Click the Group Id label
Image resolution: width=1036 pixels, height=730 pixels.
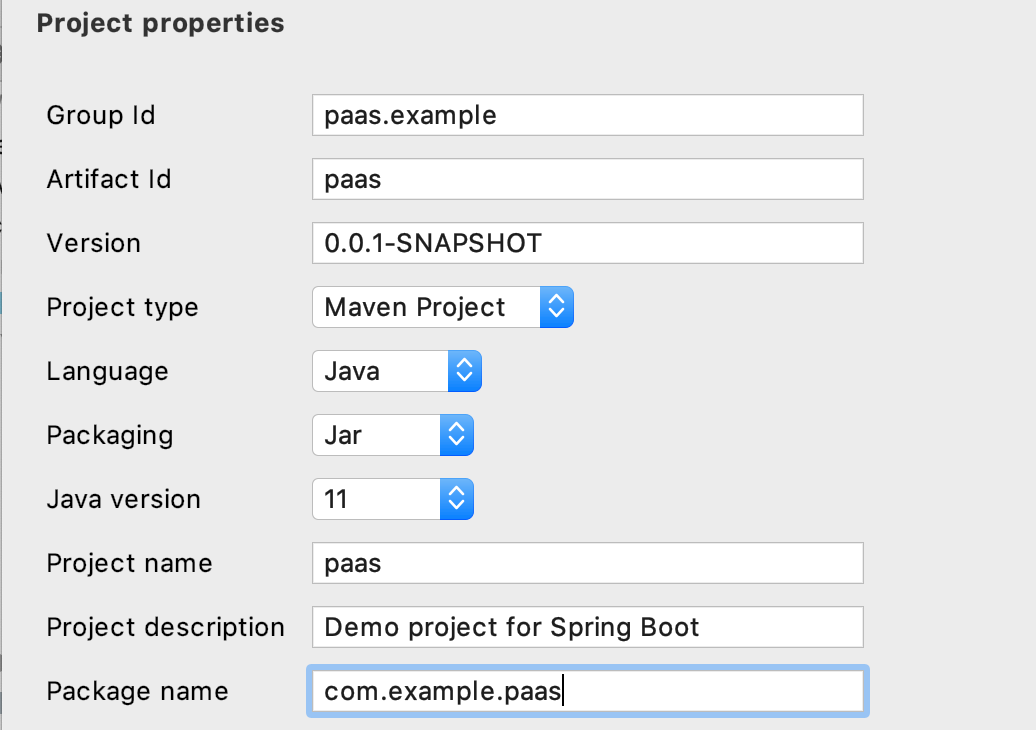coord(101,115)
